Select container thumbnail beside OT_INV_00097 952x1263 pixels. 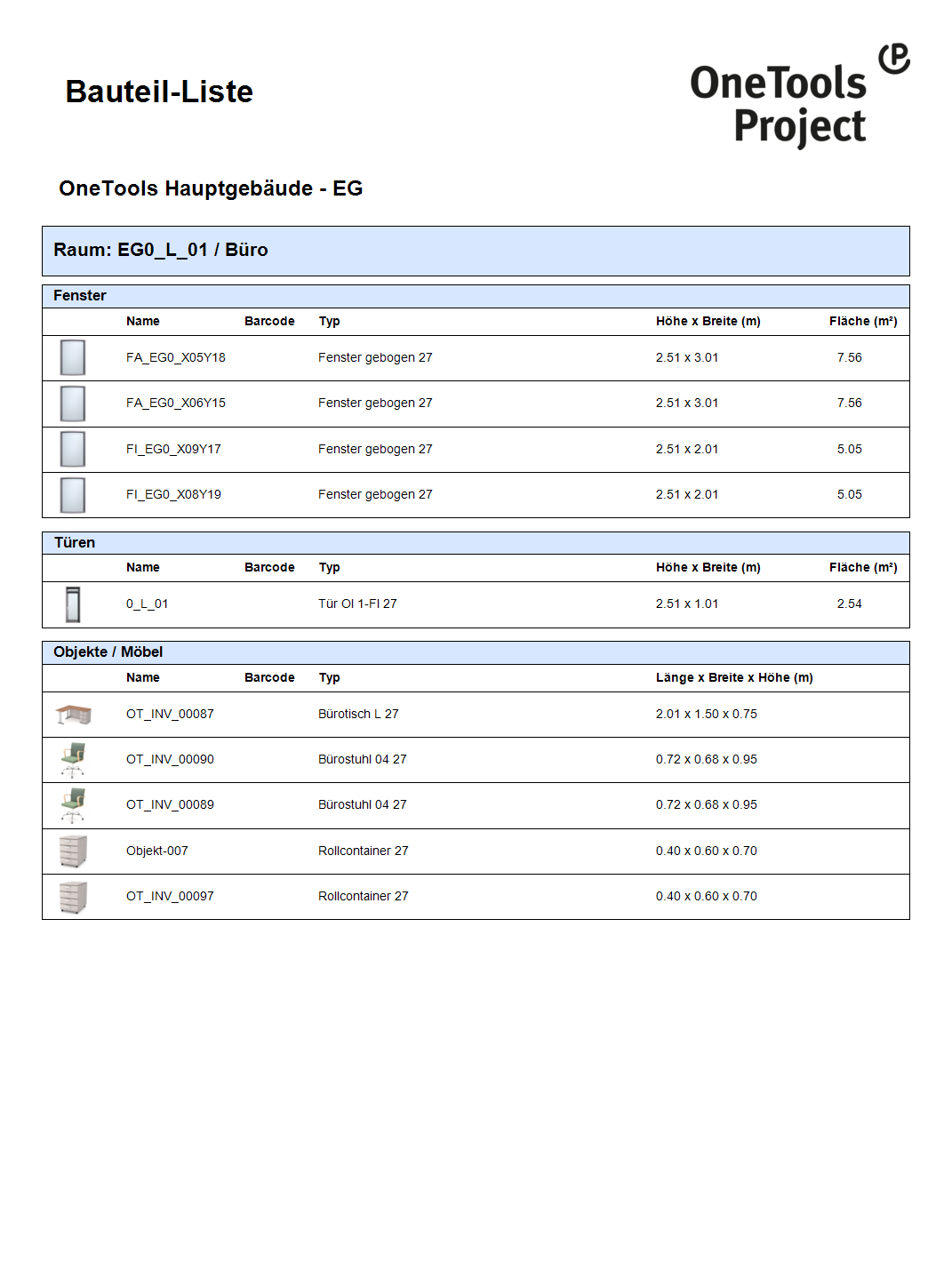[x=73, y=897]
